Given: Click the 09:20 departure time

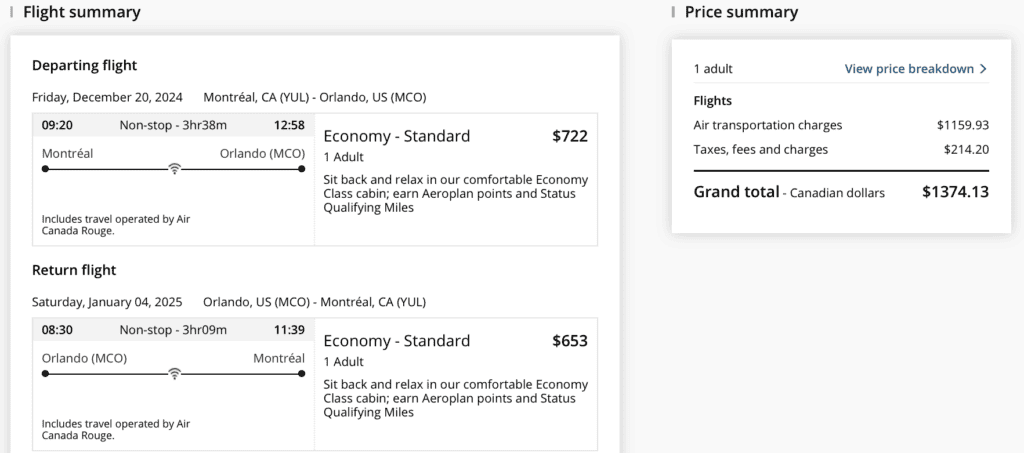Looking at the screenshot, I should click(x=57, y=125).
